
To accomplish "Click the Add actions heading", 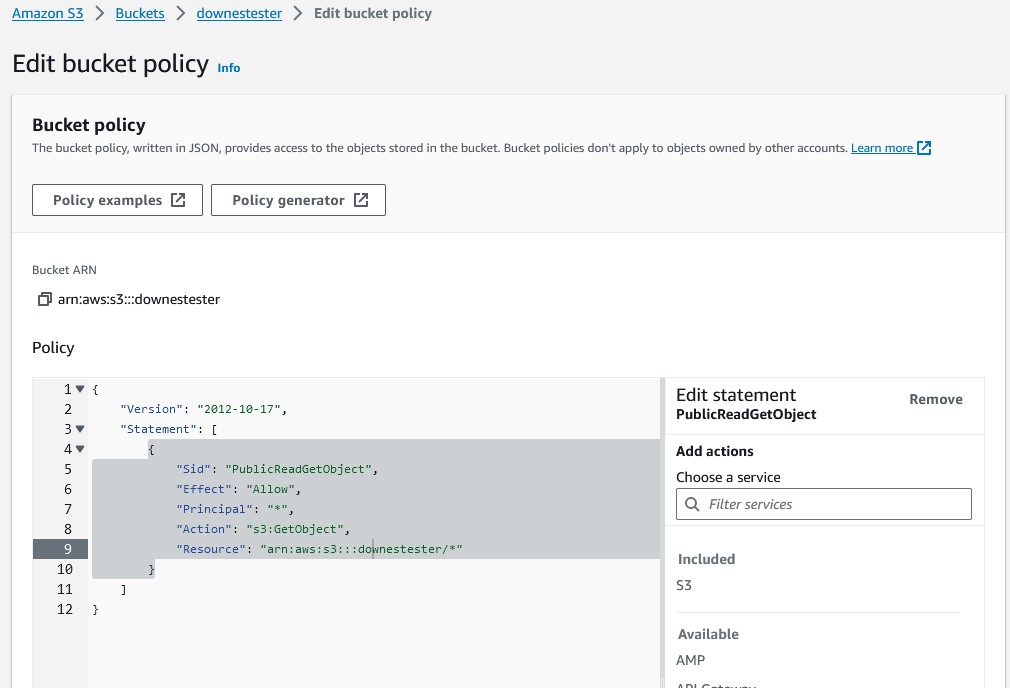I will (714, 451).
